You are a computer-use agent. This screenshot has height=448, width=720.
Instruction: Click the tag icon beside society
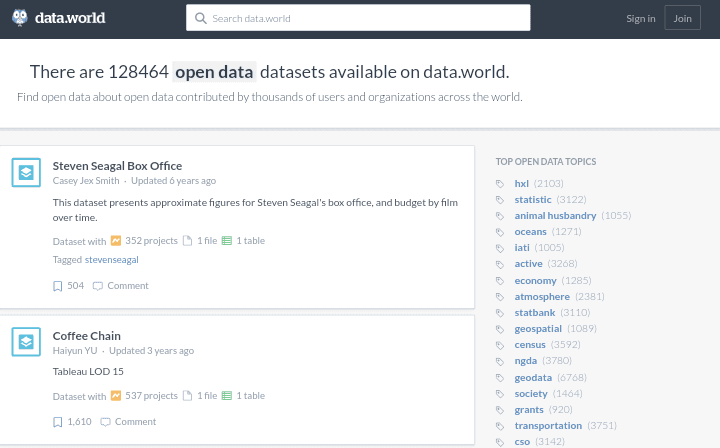[500, 394]
